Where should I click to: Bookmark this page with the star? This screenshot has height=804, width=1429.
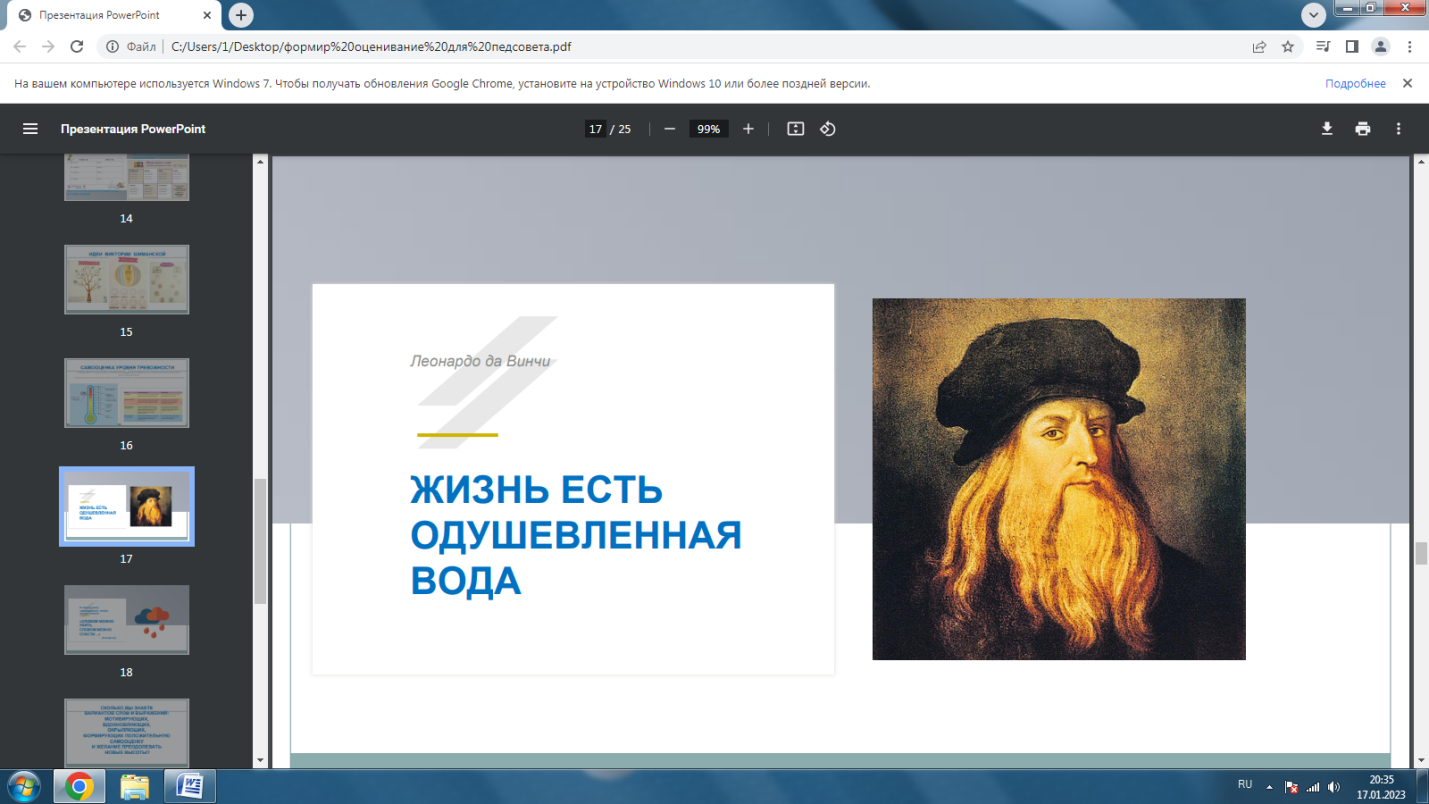(1288, 46)
